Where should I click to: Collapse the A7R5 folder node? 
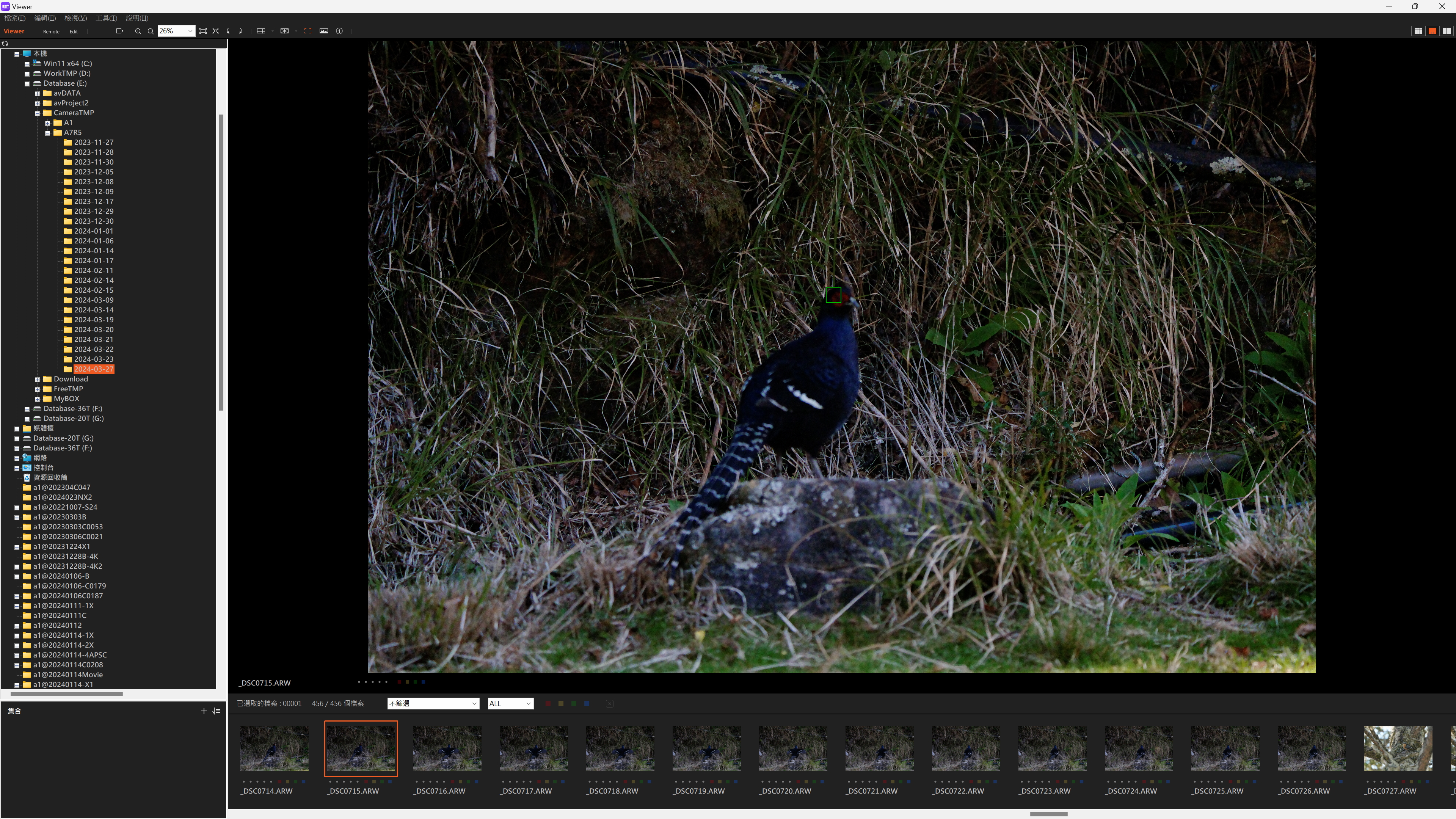[47, 133]
